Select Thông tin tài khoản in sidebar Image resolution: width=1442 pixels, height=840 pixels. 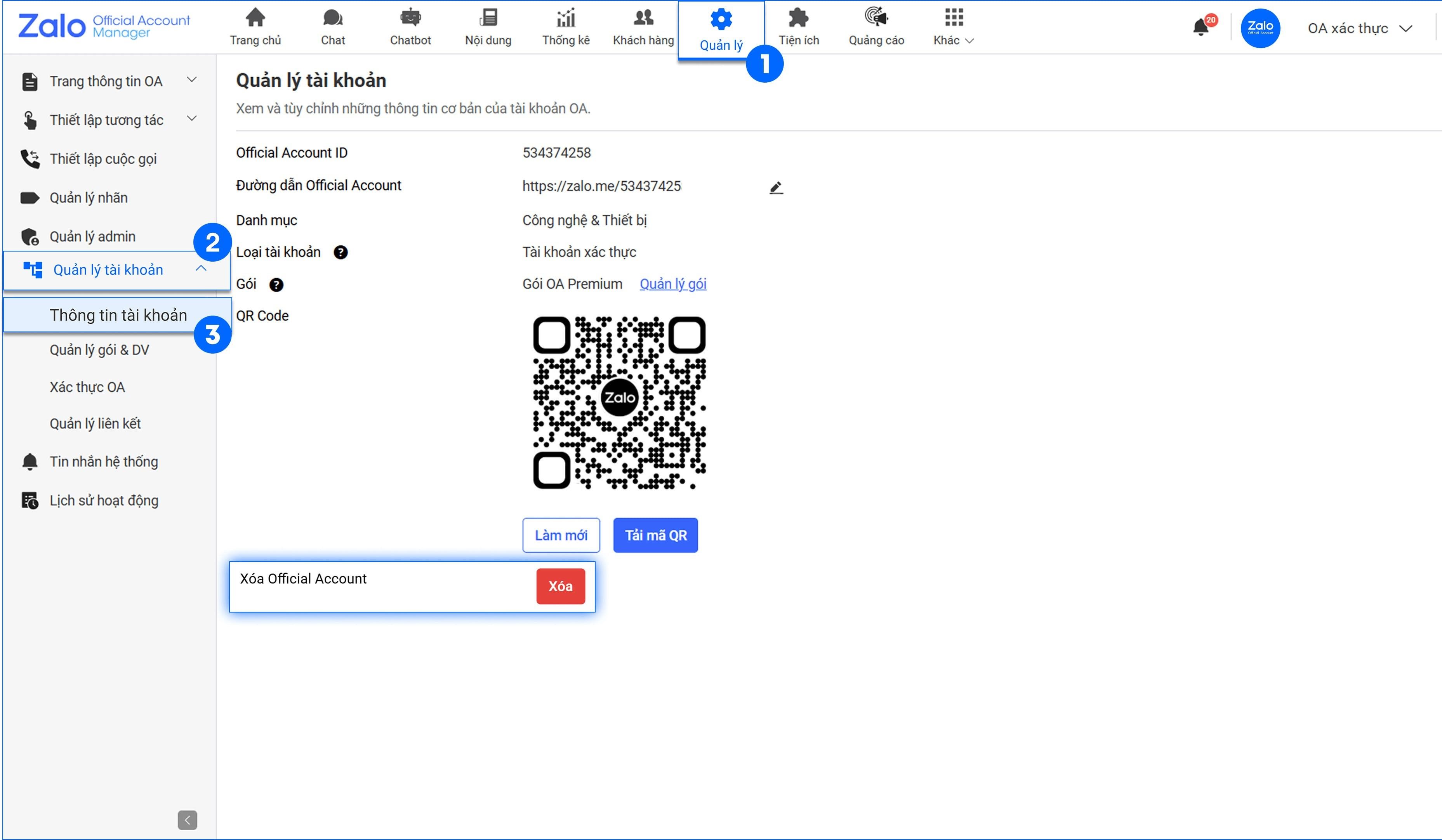point(118,315)
